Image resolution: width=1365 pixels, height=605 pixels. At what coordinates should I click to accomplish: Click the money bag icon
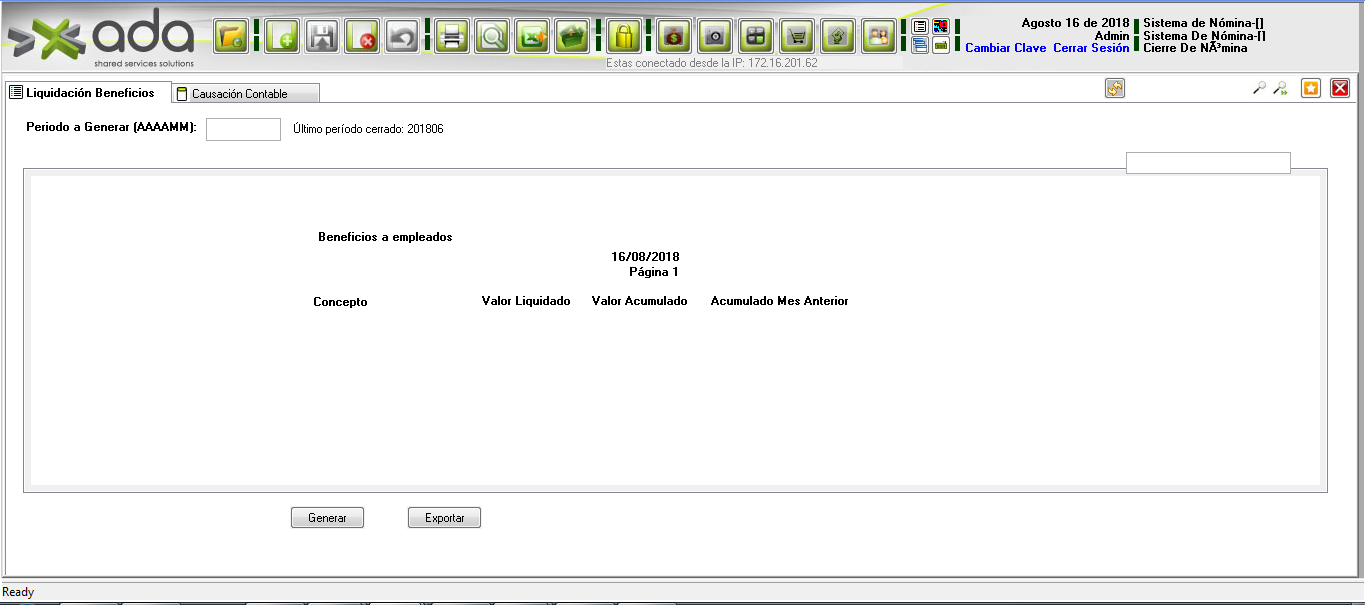[675, 37]
